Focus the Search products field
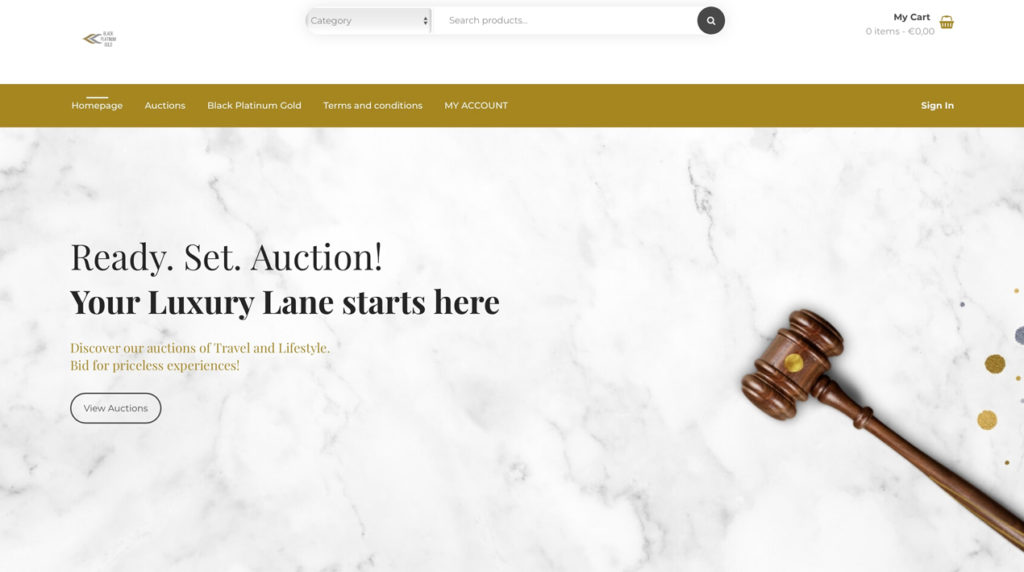 point(566,21)
